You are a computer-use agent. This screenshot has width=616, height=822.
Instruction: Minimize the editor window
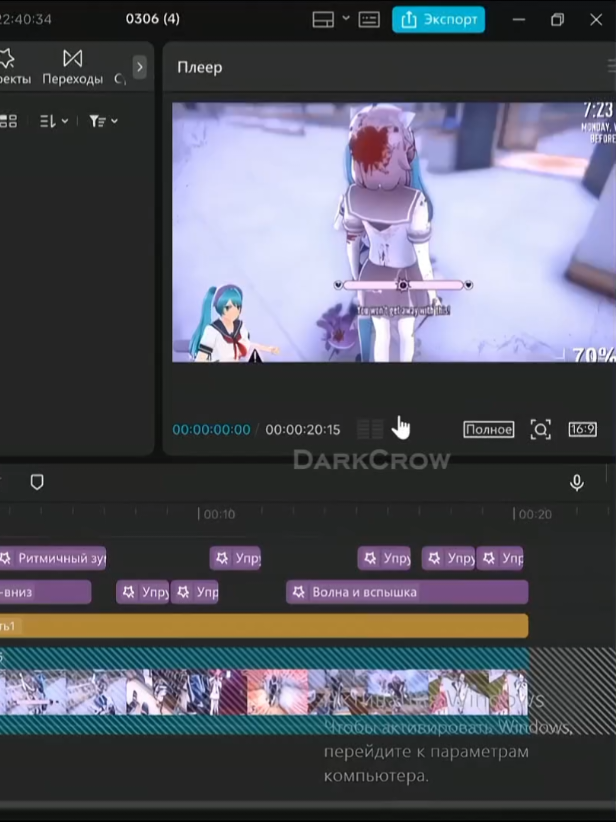pyautogui.click(x=518, y=20)
